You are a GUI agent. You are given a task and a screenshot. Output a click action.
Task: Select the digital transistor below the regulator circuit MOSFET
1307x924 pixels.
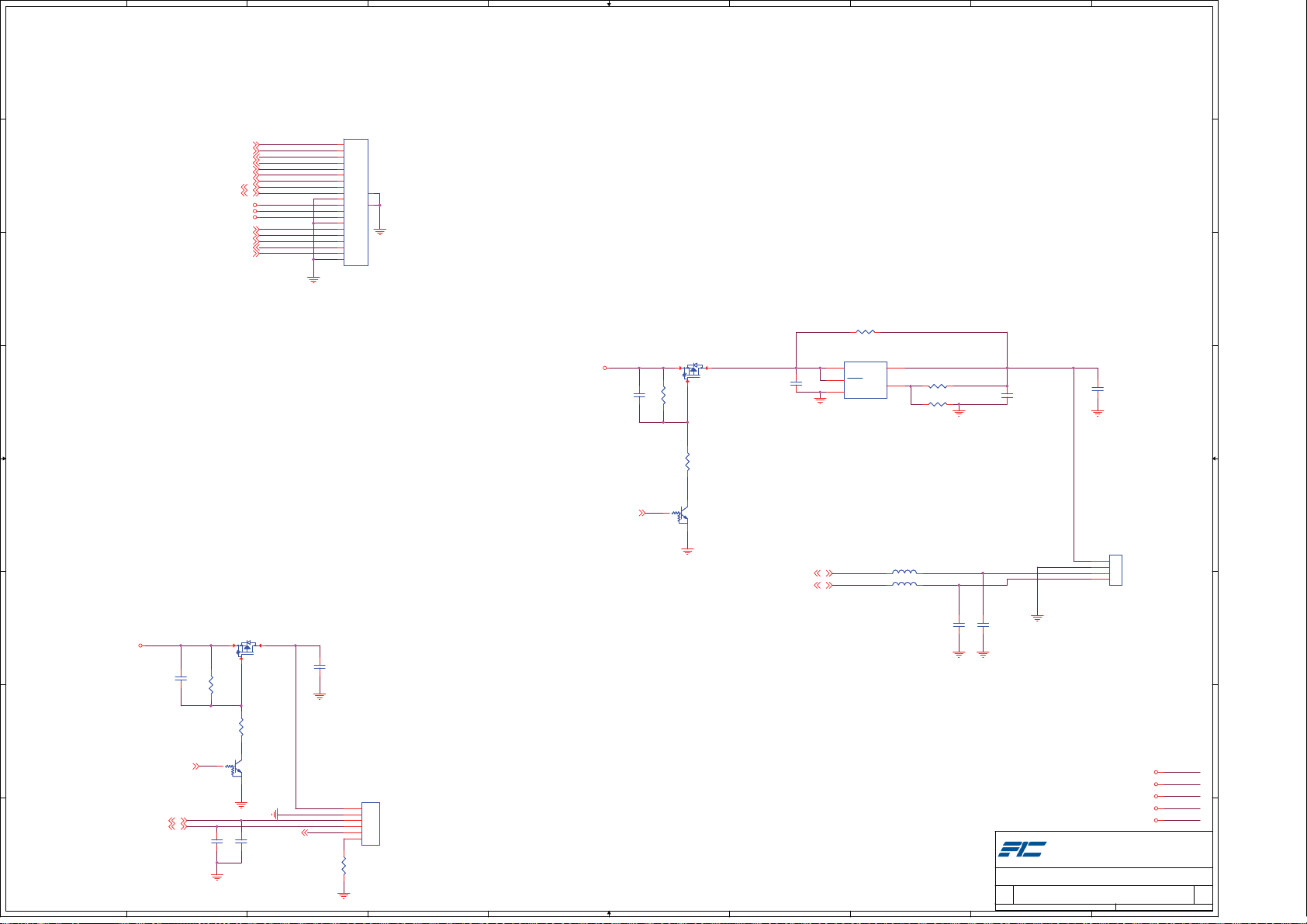[x=682, y=515]
